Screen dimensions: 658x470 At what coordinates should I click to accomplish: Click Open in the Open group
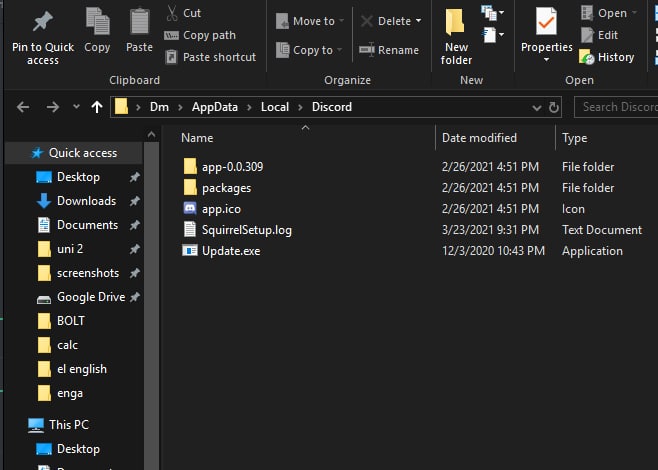tap(608, 13)
